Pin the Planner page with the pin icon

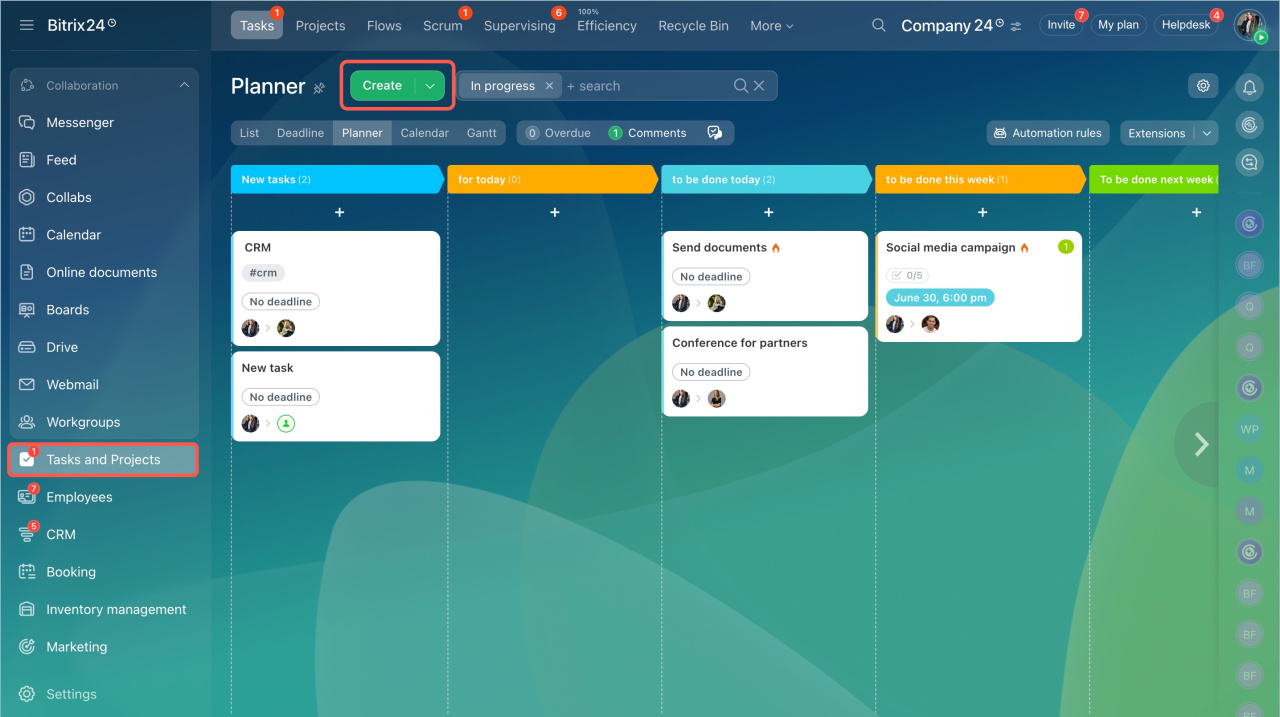click(x=319, y=88)
